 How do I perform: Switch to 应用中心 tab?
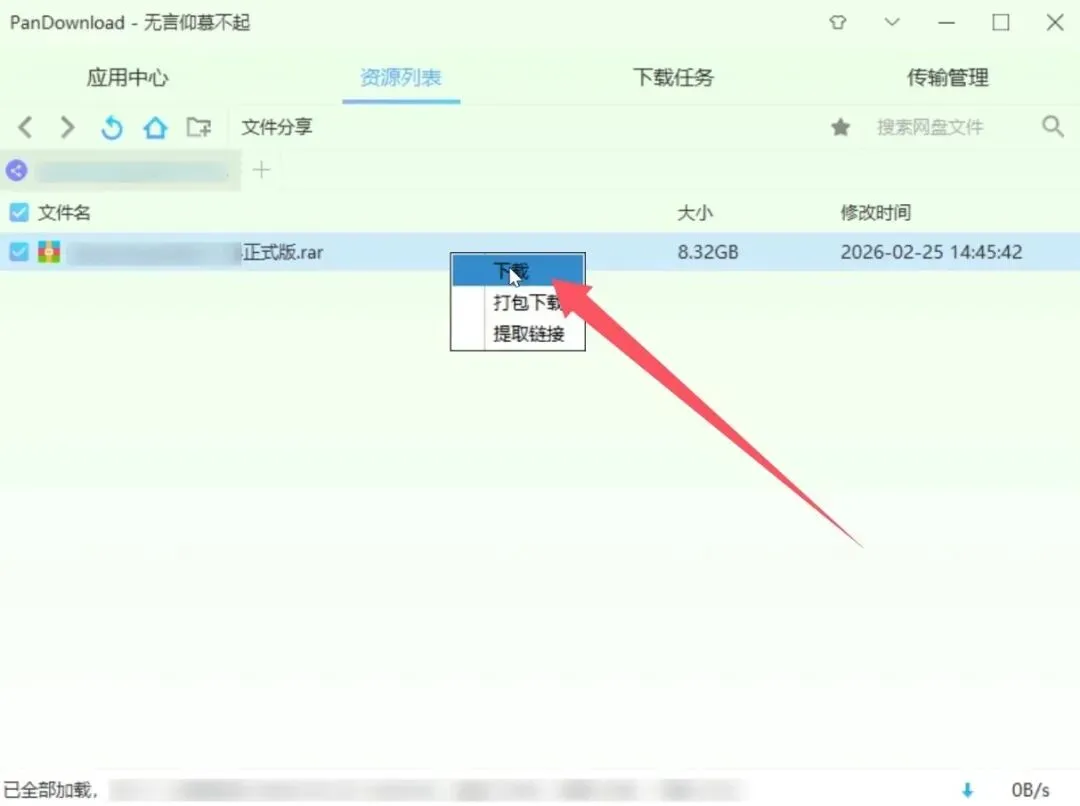[x=127, y=77]
